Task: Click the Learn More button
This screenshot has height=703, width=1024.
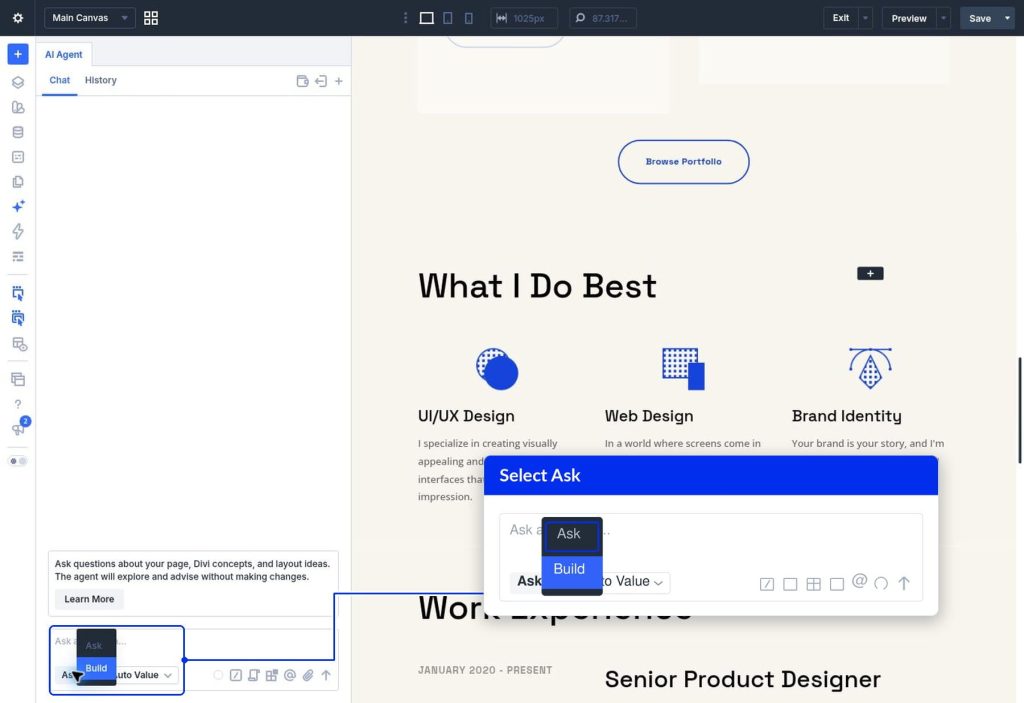Action: (89, 599)
